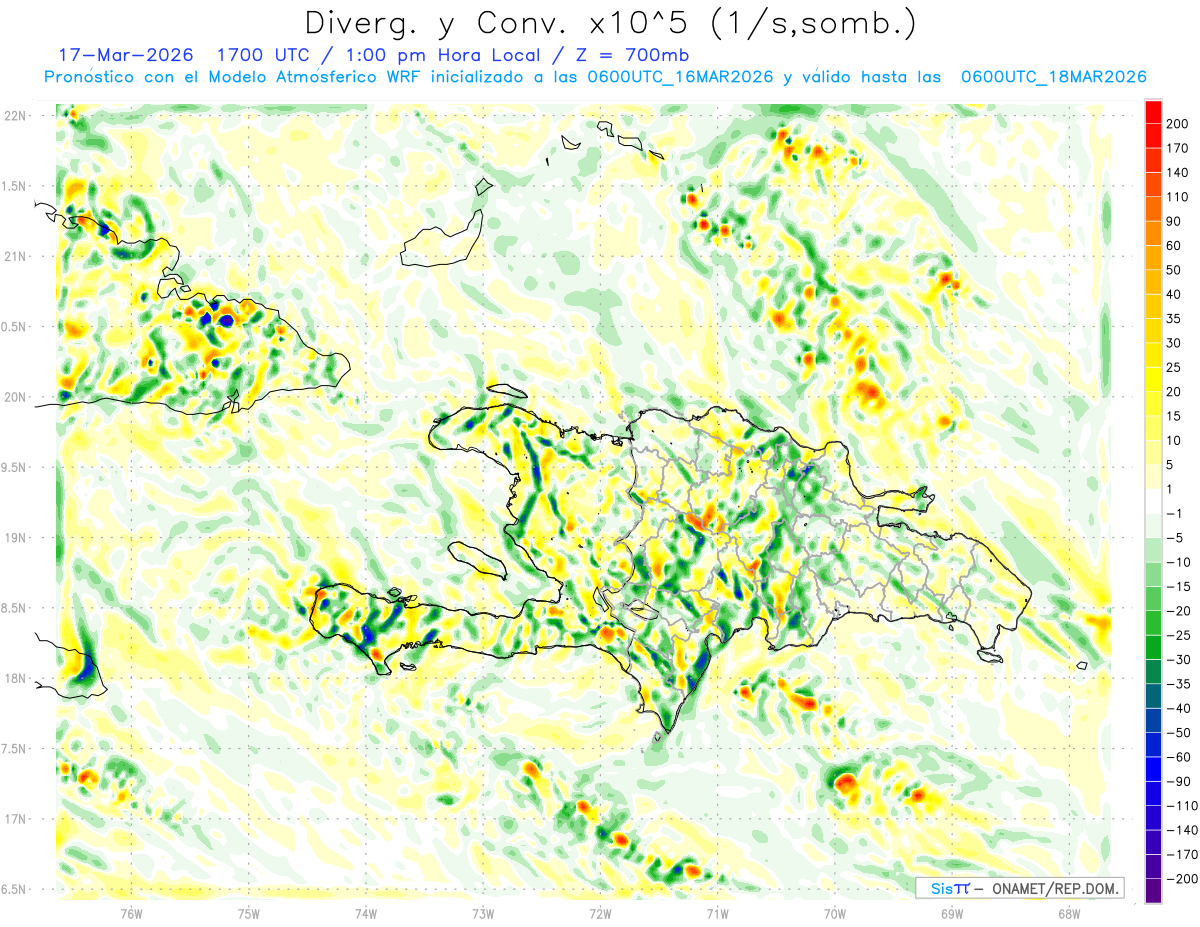Click the "68W" longitude label
Viewport: 1200px width, 927px height.
[1069, 913]
